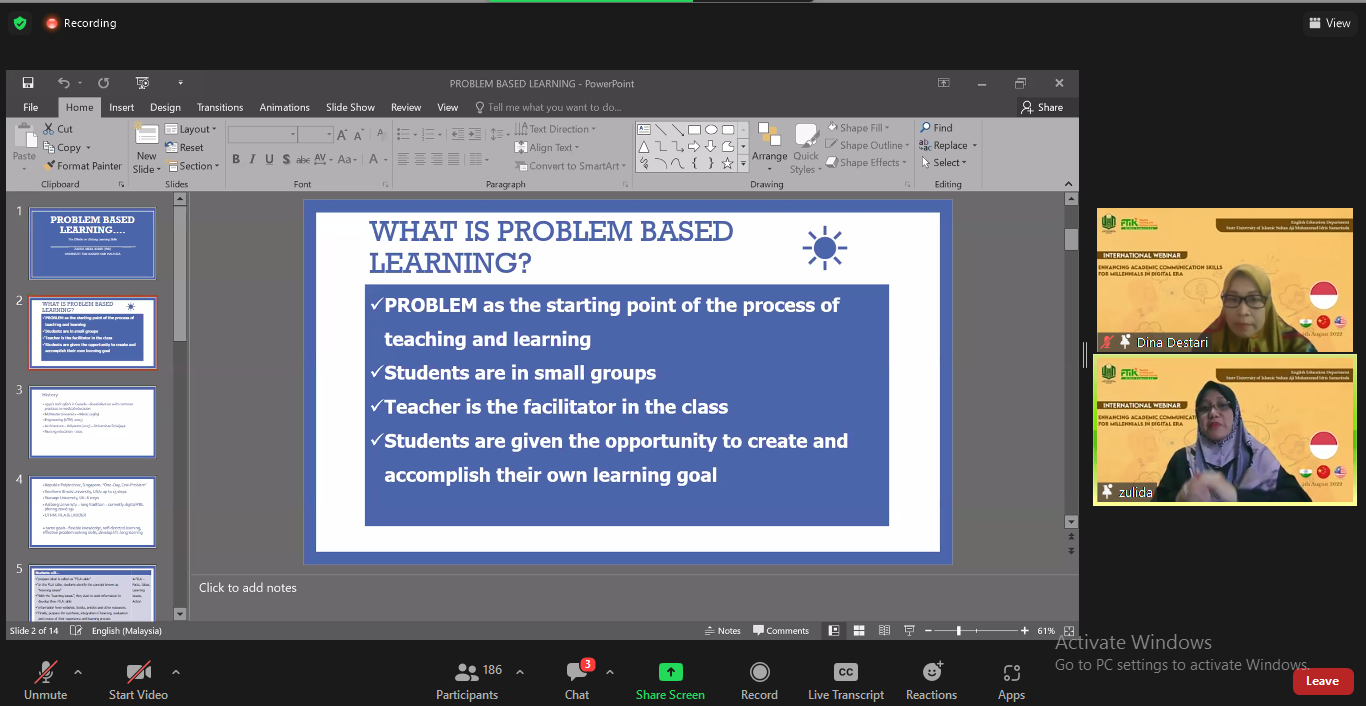Viewport: 1366px width, 706px height.
Task: Click the Zoom Leave button
Action: (1322, 681)
